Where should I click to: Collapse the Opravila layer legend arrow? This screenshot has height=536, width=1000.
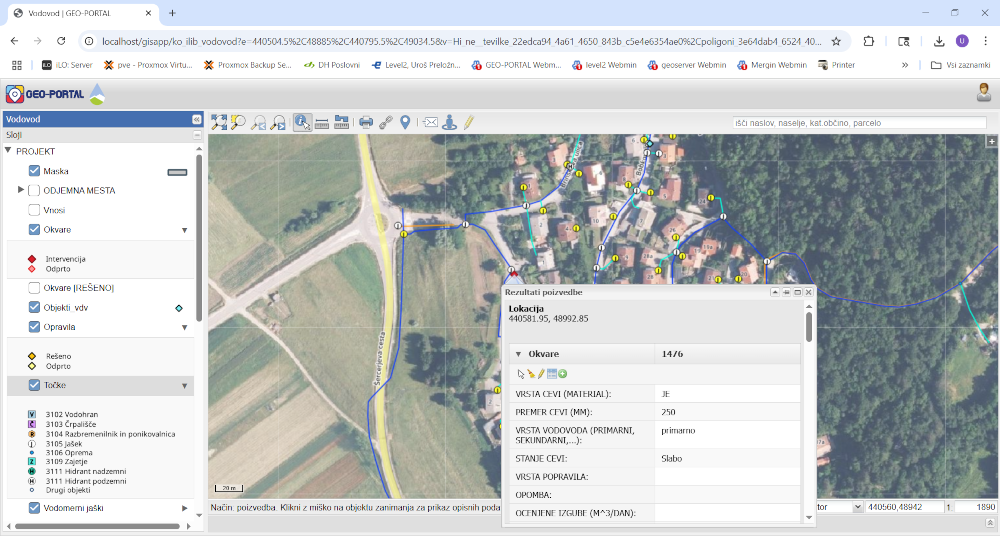184,327
